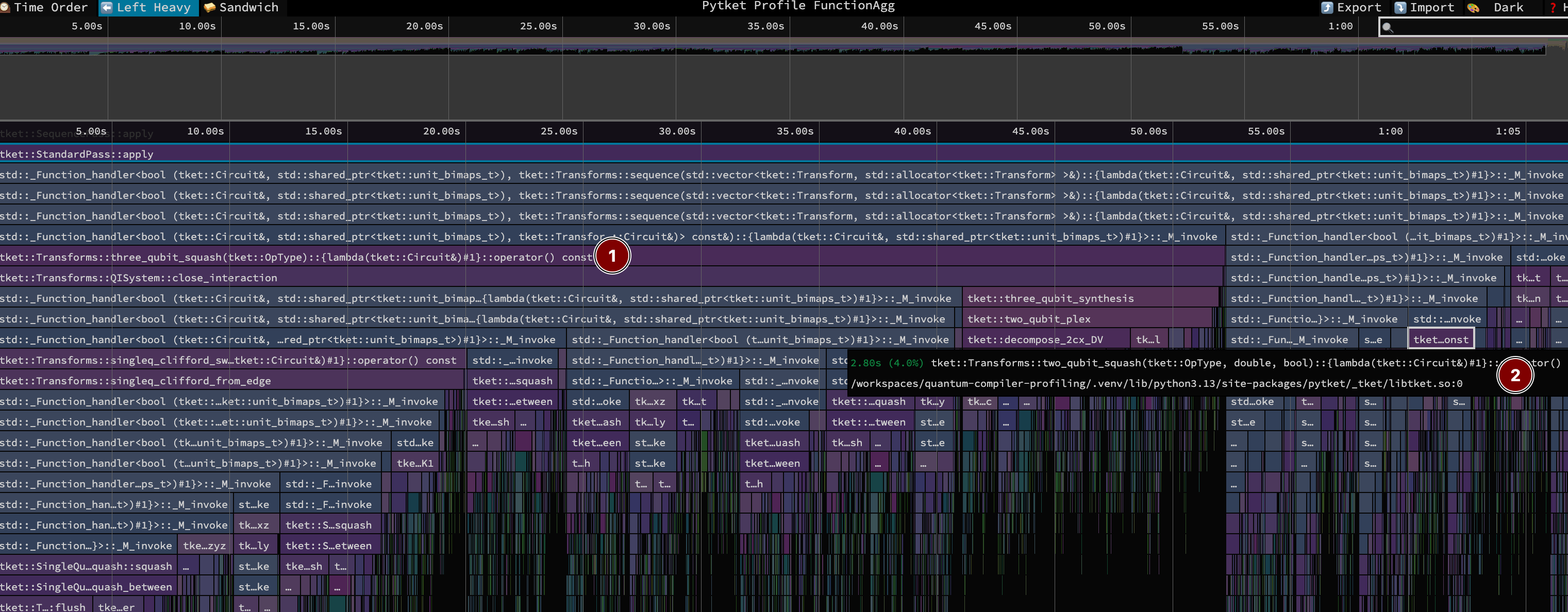Click the tket::decompose_2cx_DV frame

(1035, 339)
